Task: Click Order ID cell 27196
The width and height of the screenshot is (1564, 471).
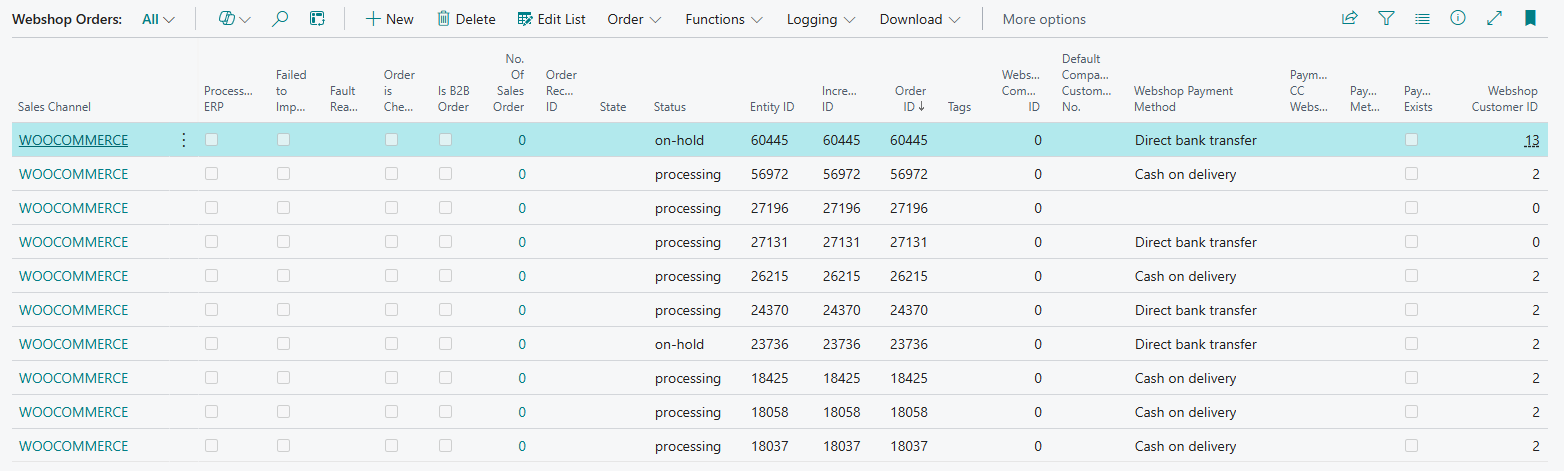Action: pyautogui.click(x=909, y=209)
